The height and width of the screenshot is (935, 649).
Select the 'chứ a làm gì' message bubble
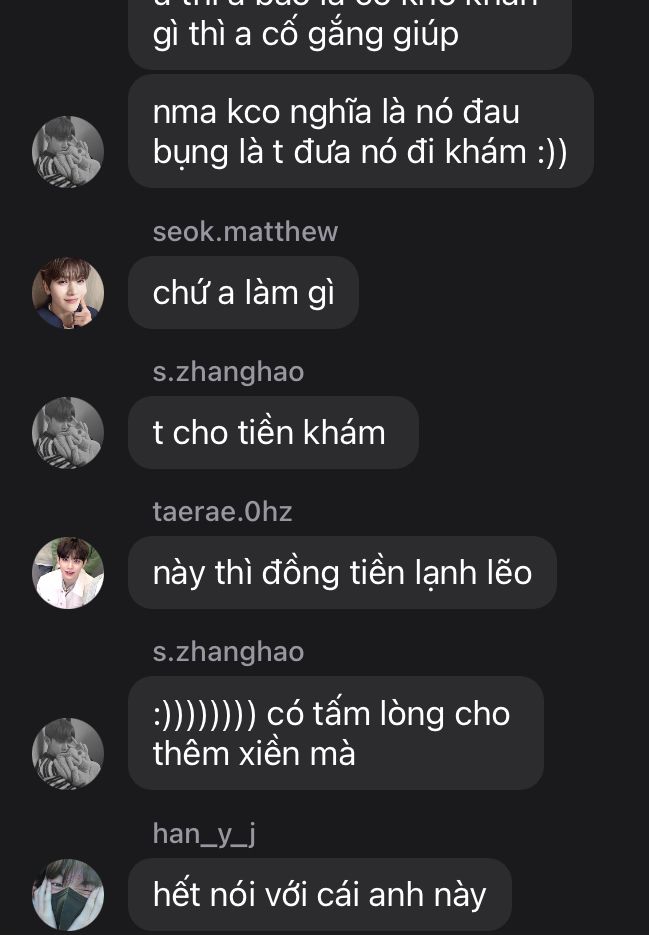(x=243, y=293)
